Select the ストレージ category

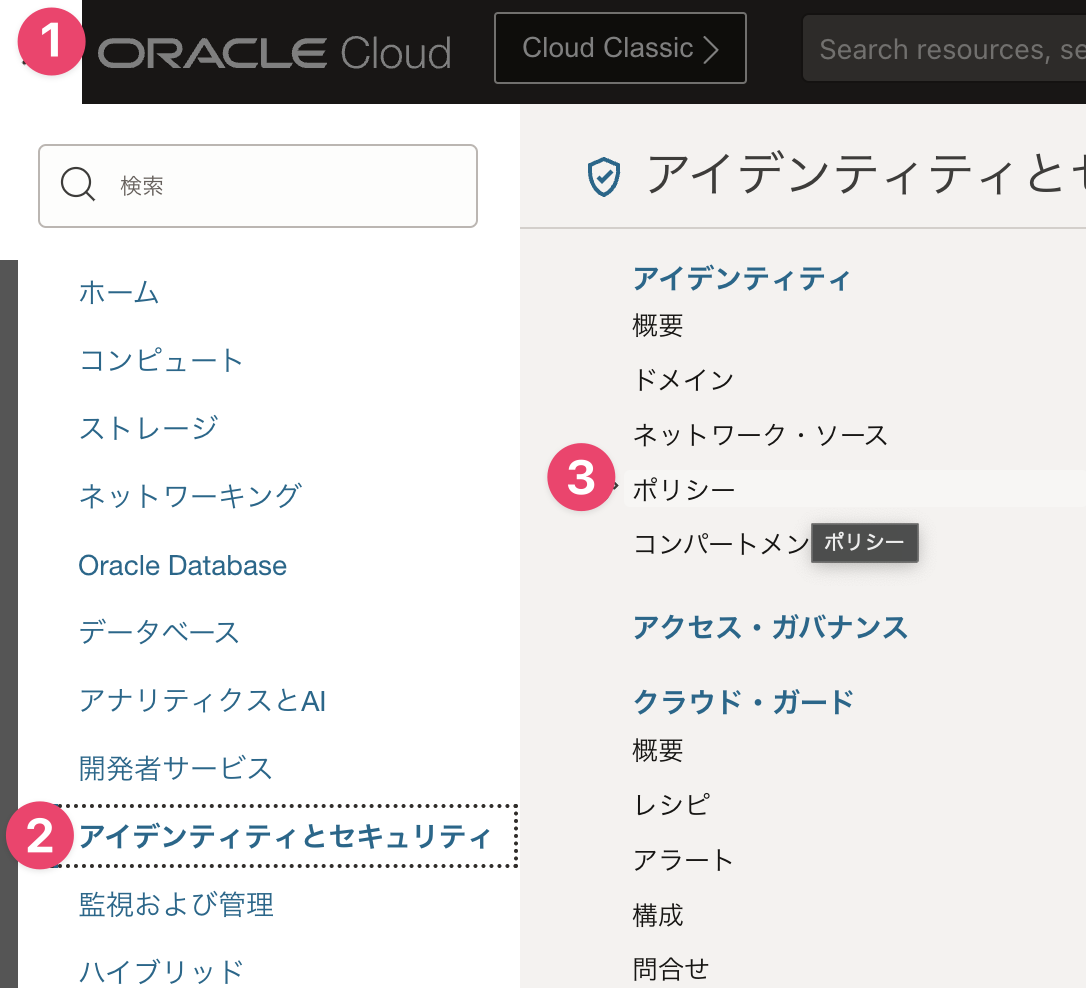149,428
